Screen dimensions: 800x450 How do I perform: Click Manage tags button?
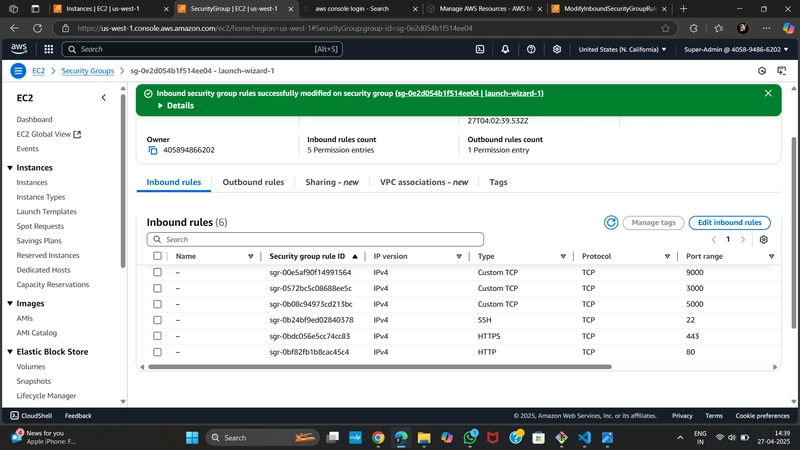coord(653,222)
